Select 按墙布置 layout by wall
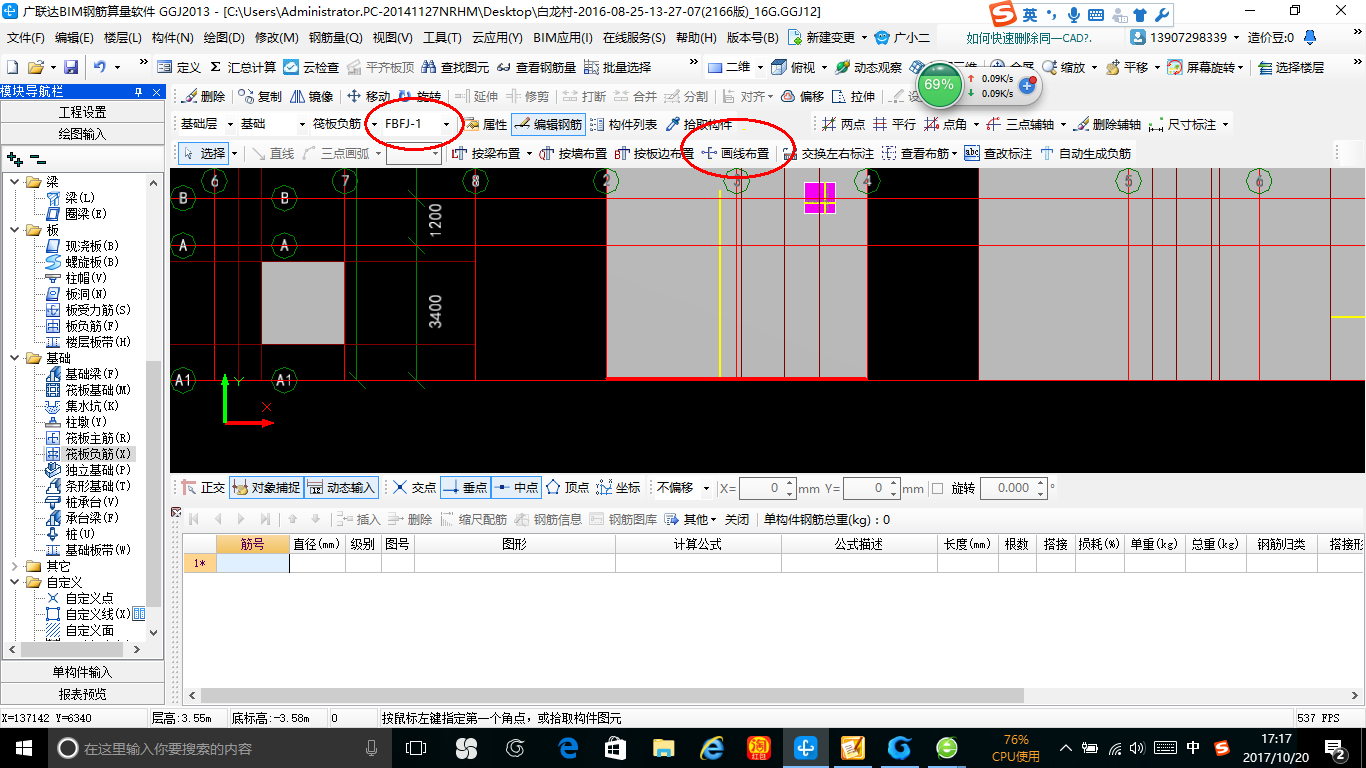The height and width of the screenshot is (768, 1366). 573,153
